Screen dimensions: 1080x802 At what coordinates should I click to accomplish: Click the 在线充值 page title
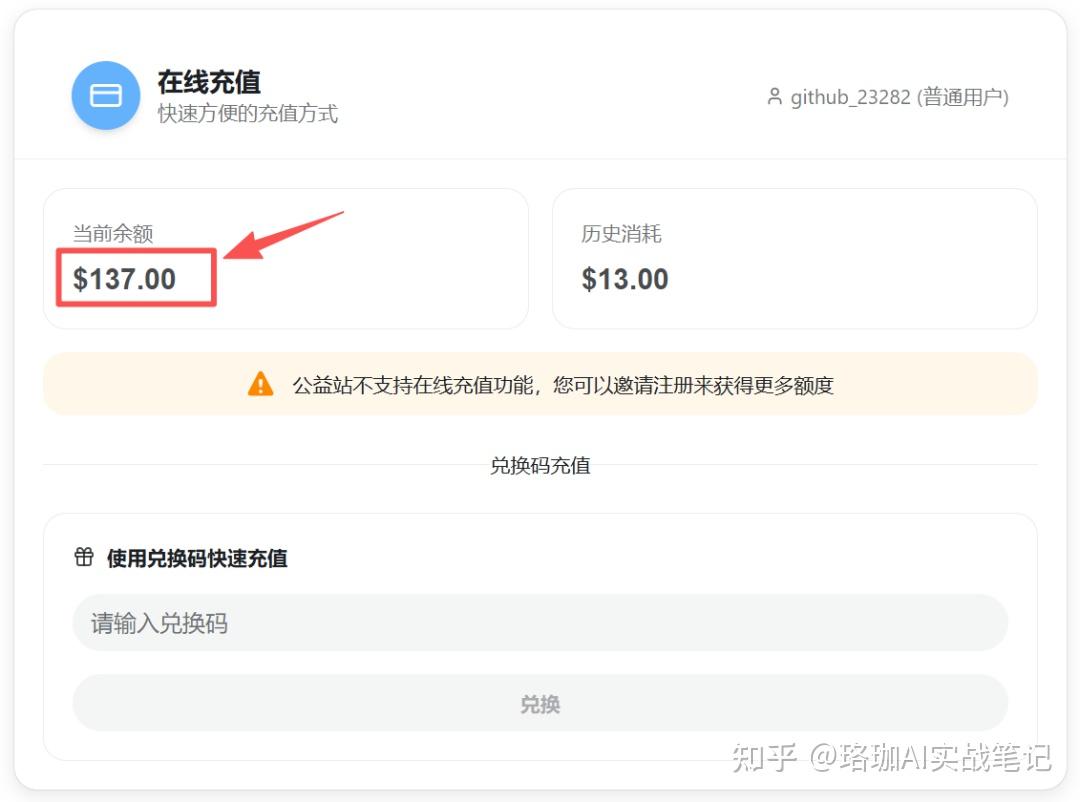[x=209, y=81]
